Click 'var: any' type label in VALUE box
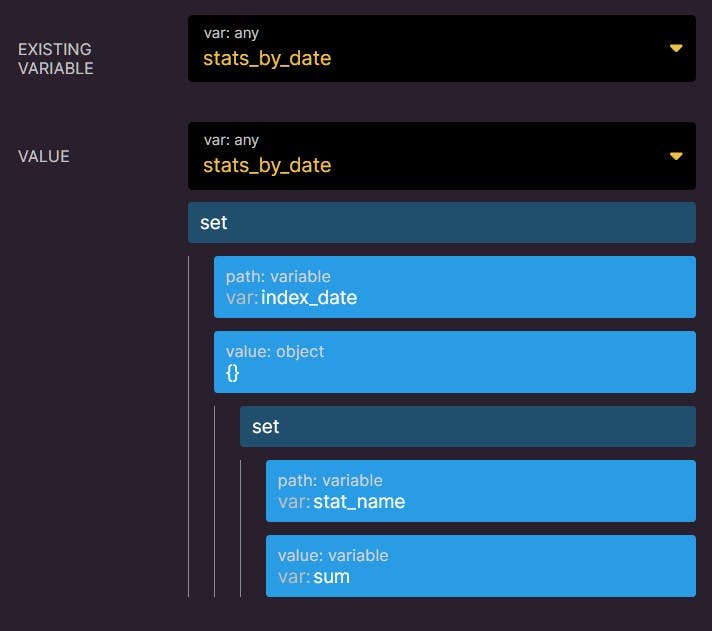Image resolution: width=712 pixels, height=631 pixels. (x=231, y=140)
